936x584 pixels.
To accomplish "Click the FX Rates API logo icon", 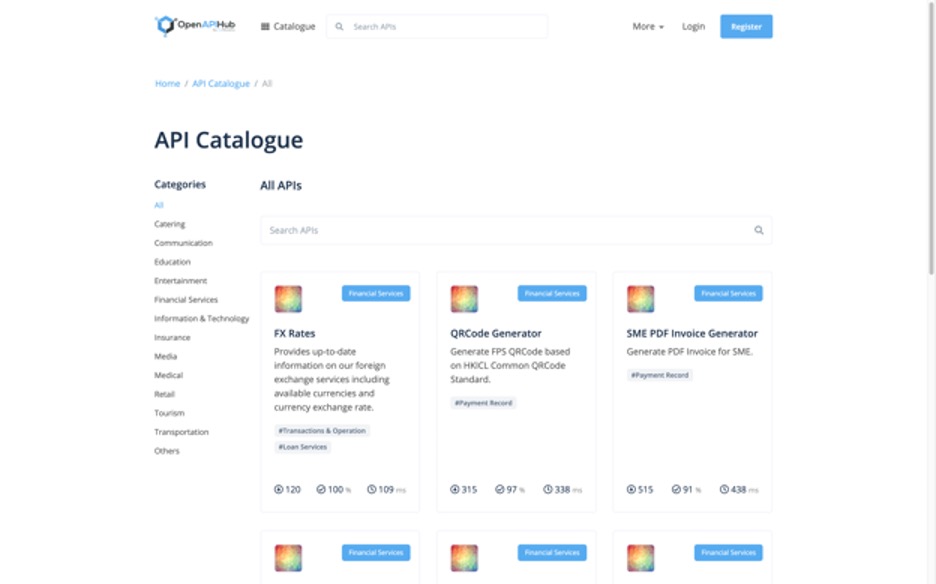I will click(x=288, y=298).
